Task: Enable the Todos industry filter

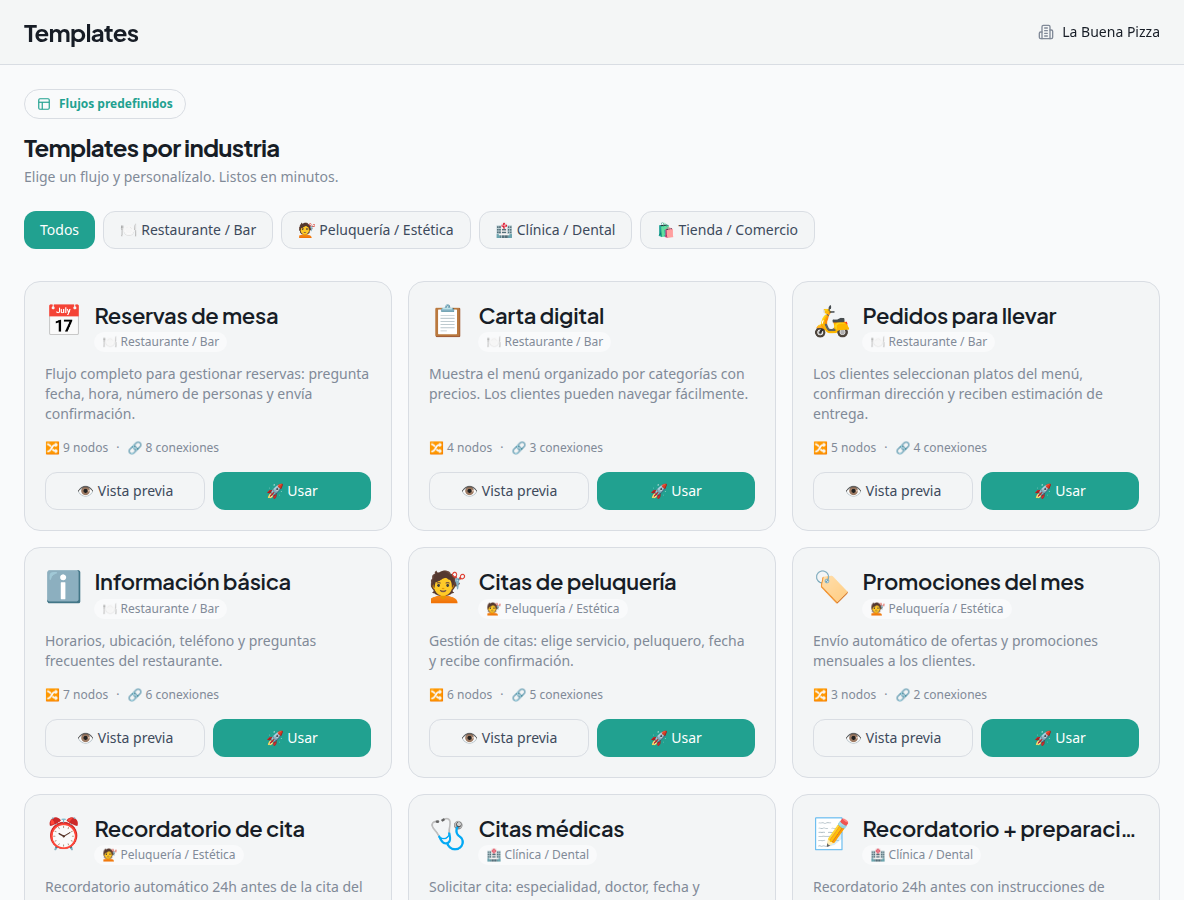Action: point(59,230)
